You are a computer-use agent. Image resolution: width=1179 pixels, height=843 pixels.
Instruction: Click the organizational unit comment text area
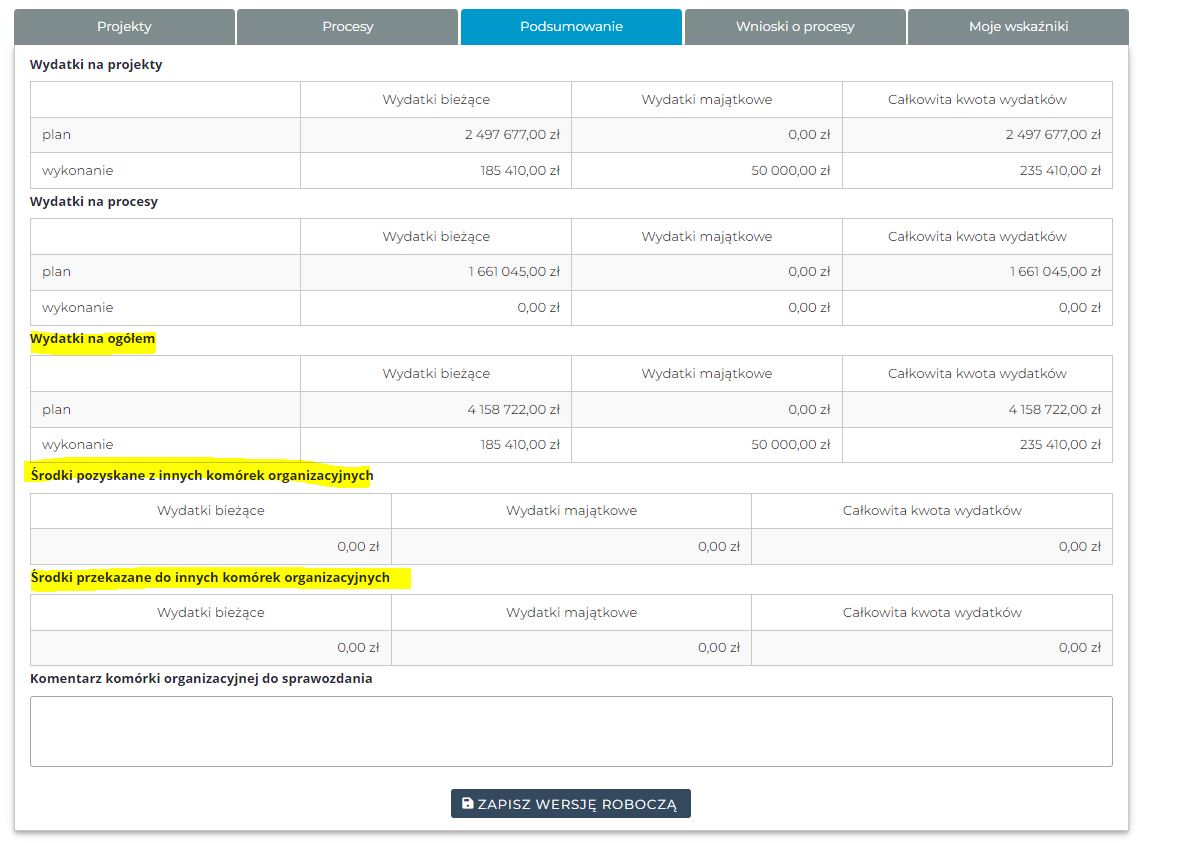(x=571, y=731)
